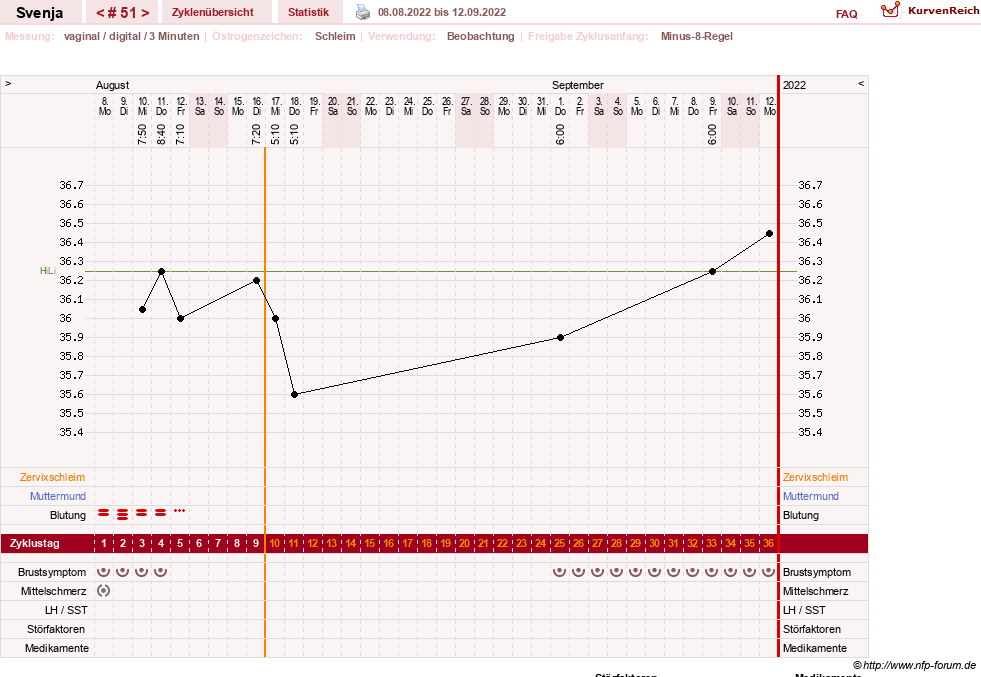The height and width of the screenshot is (677, 981).
Task: Click the Zyklustag row header
Action: click(35, 543)
